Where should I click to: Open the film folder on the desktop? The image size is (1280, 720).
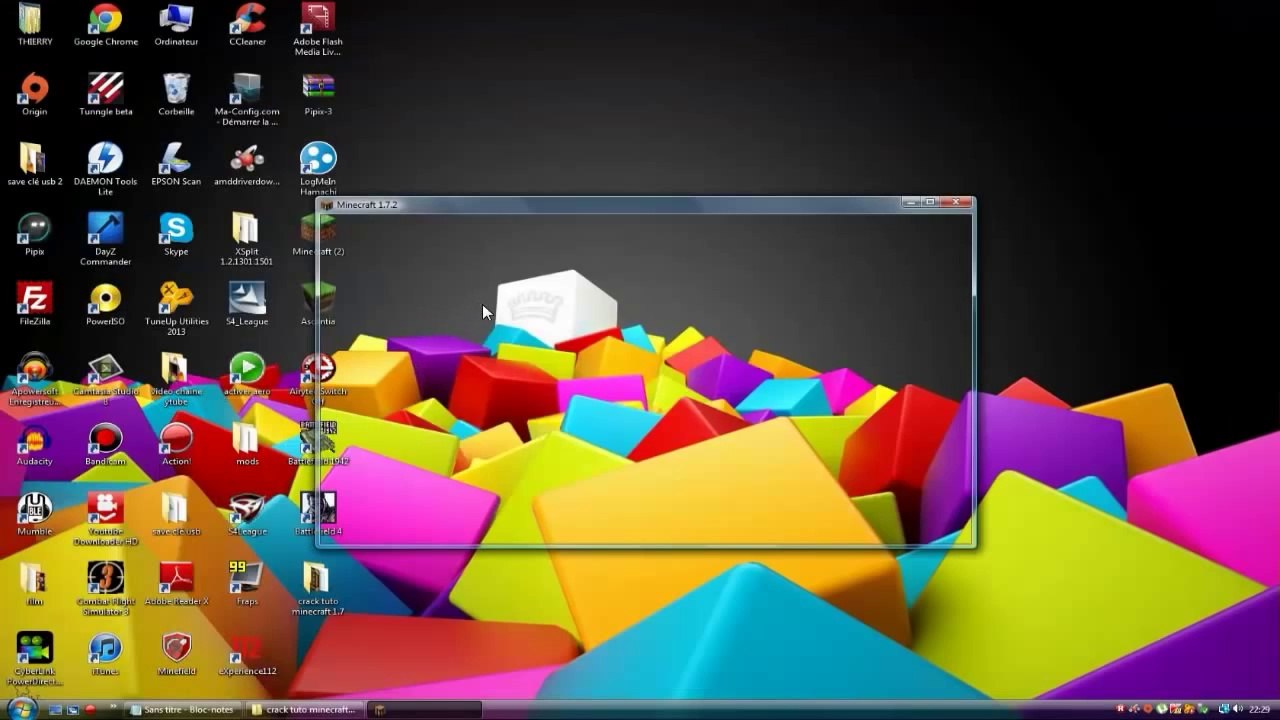(34, 586)
